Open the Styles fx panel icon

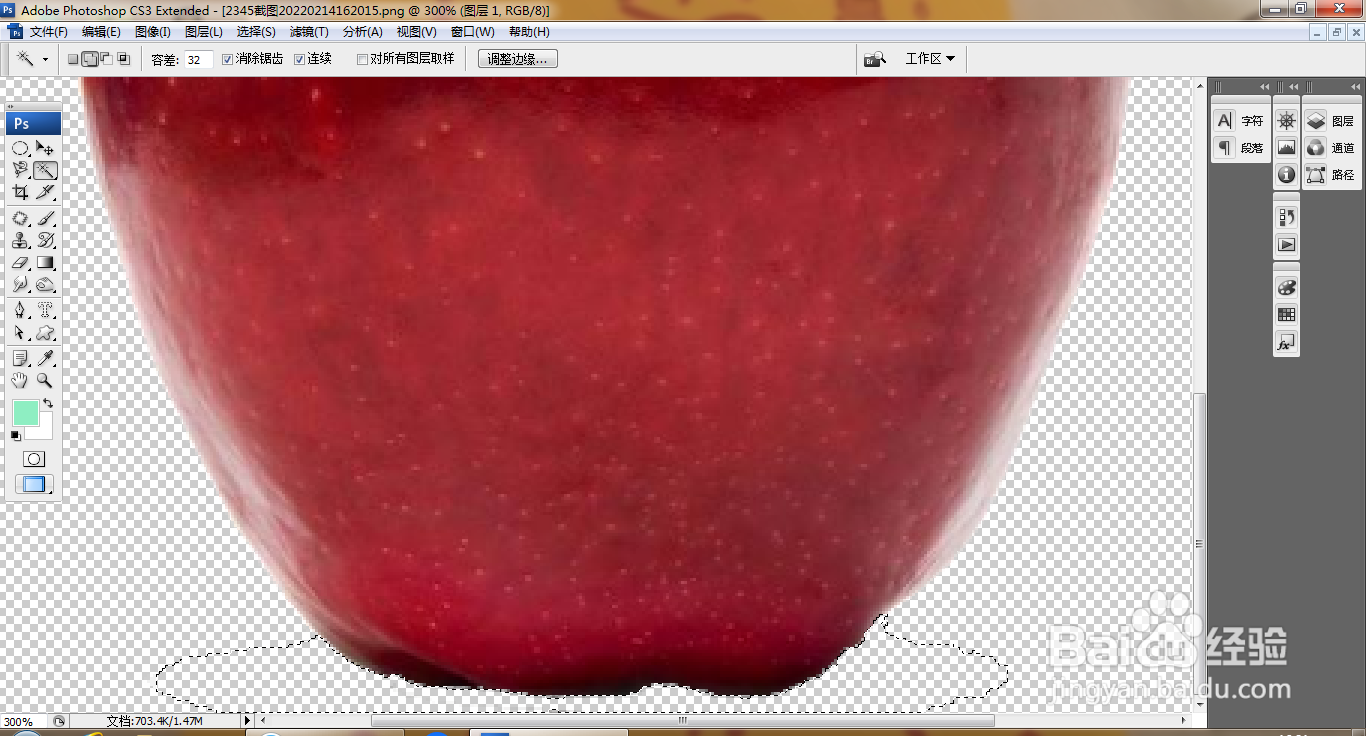click(1287, 342)
